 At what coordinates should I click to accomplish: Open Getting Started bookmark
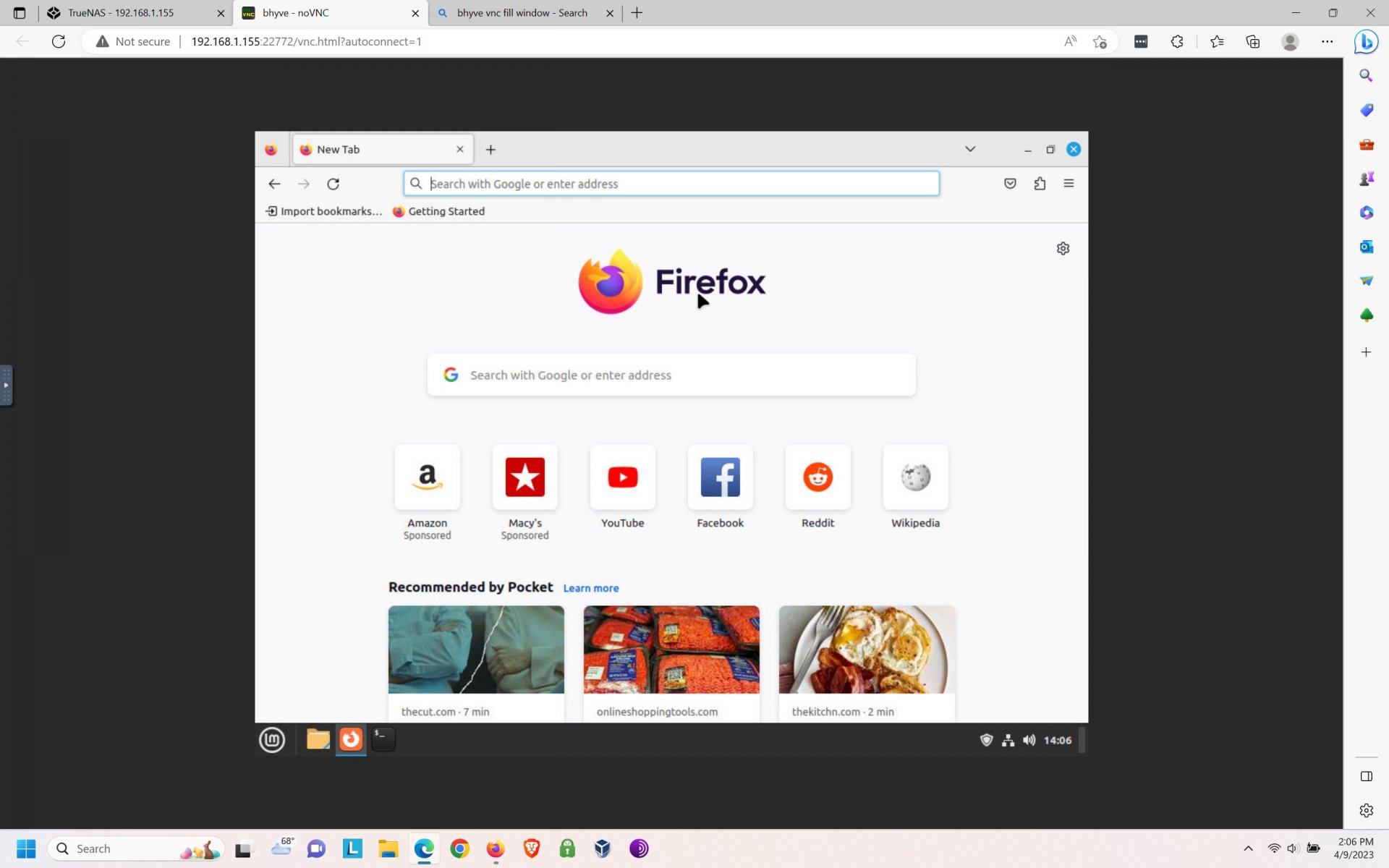click(x=438, y=211)
